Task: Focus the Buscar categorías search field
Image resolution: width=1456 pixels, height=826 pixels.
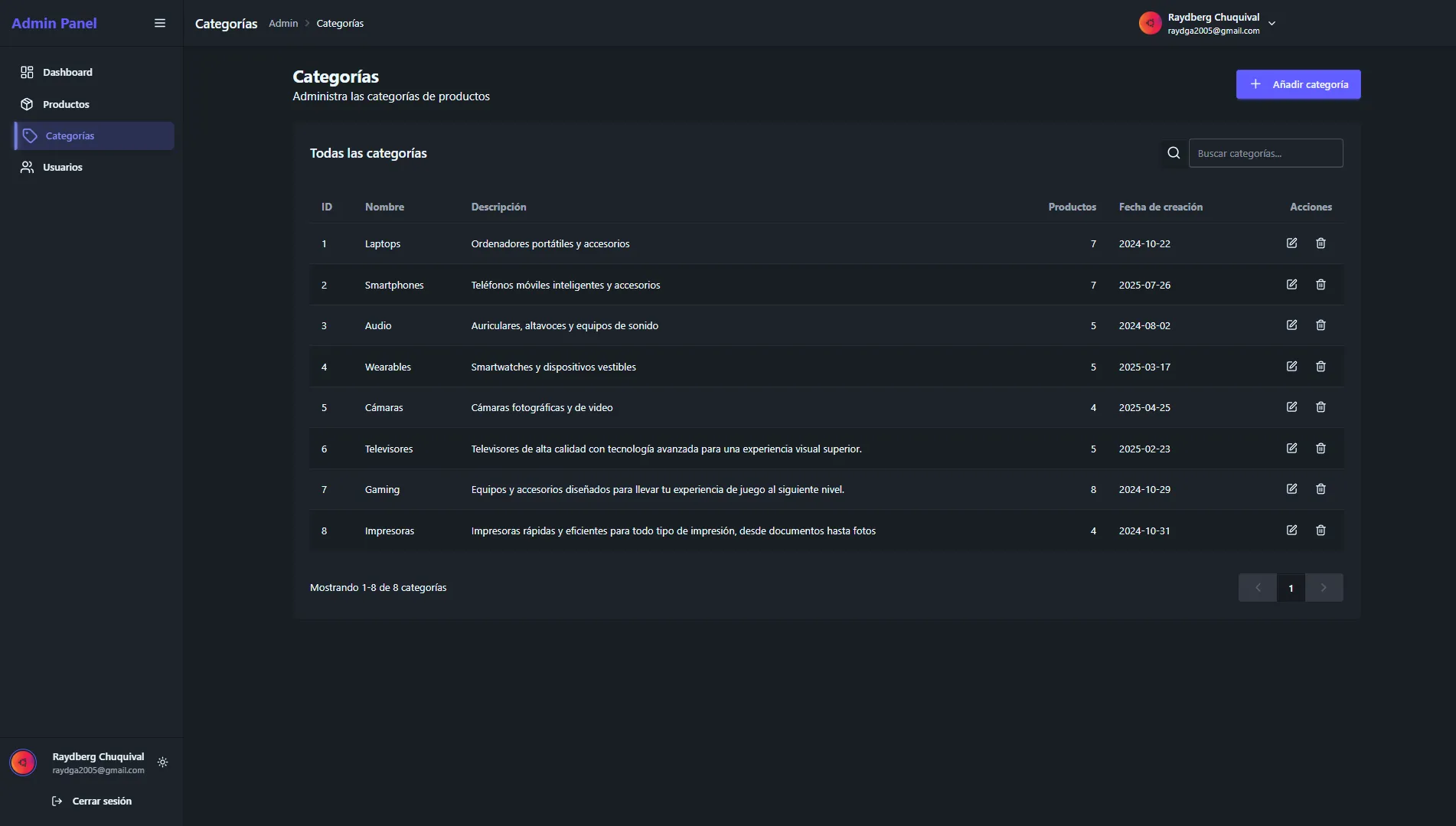Action: [x=1265, y=153]
